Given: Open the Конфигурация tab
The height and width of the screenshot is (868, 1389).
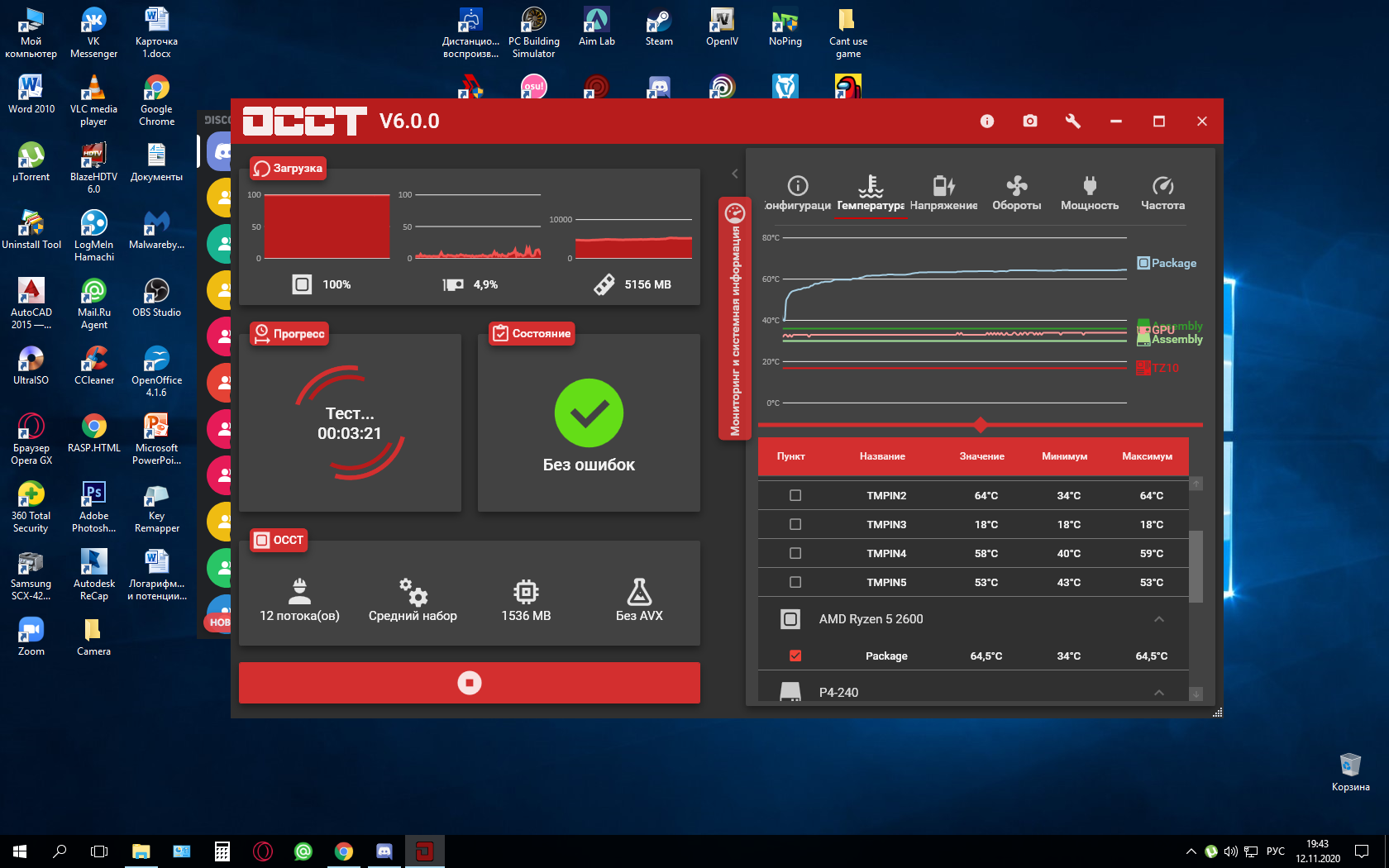Looking at the screenshot, I should click(x=798, y=194).
